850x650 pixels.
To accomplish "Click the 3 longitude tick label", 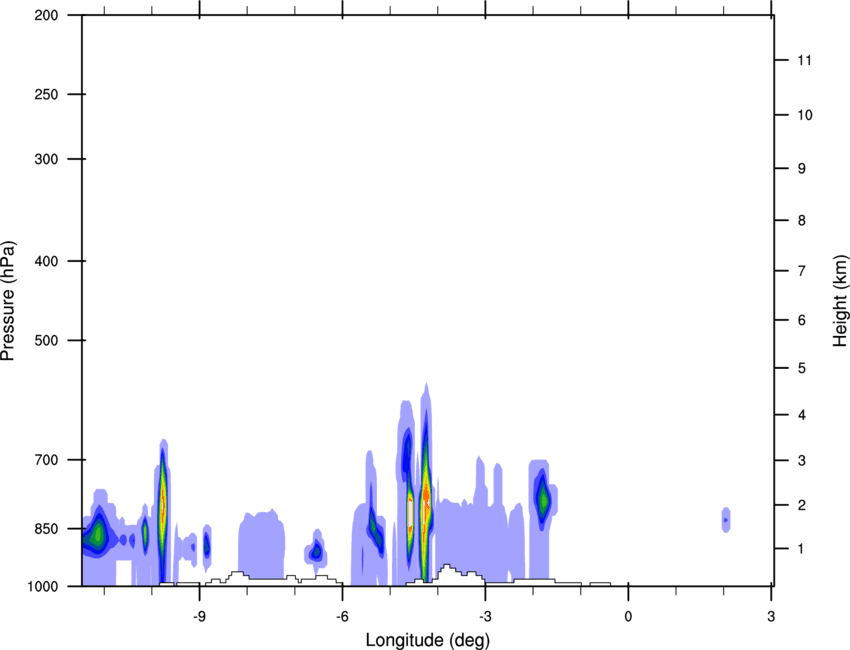I will [771, 616].
